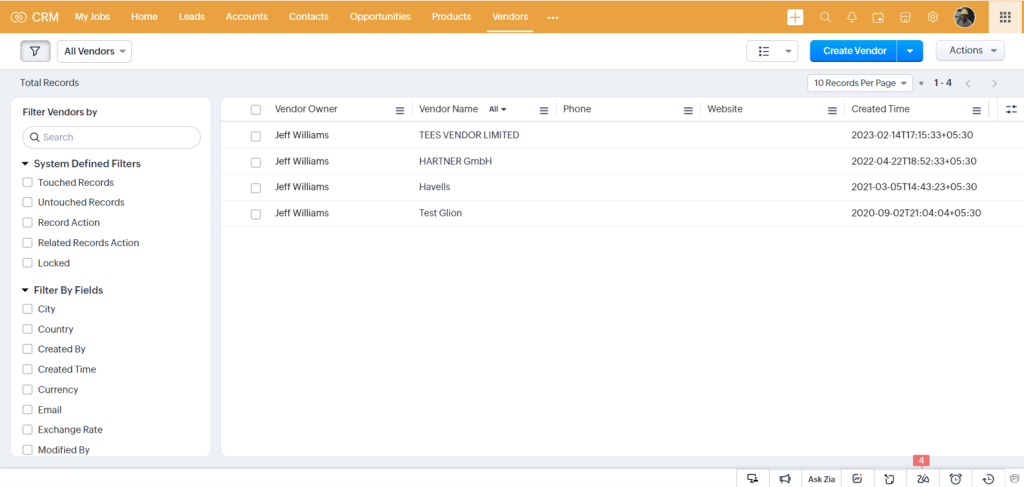Open the 10 Records Per Page dropdown
The image size is (1024, 487).
pos(860,83)
